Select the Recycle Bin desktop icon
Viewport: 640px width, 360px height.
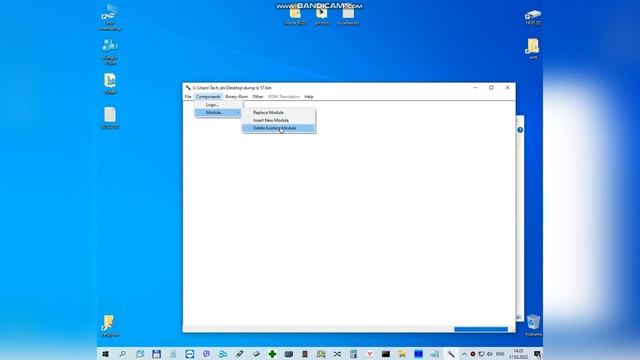533,325
